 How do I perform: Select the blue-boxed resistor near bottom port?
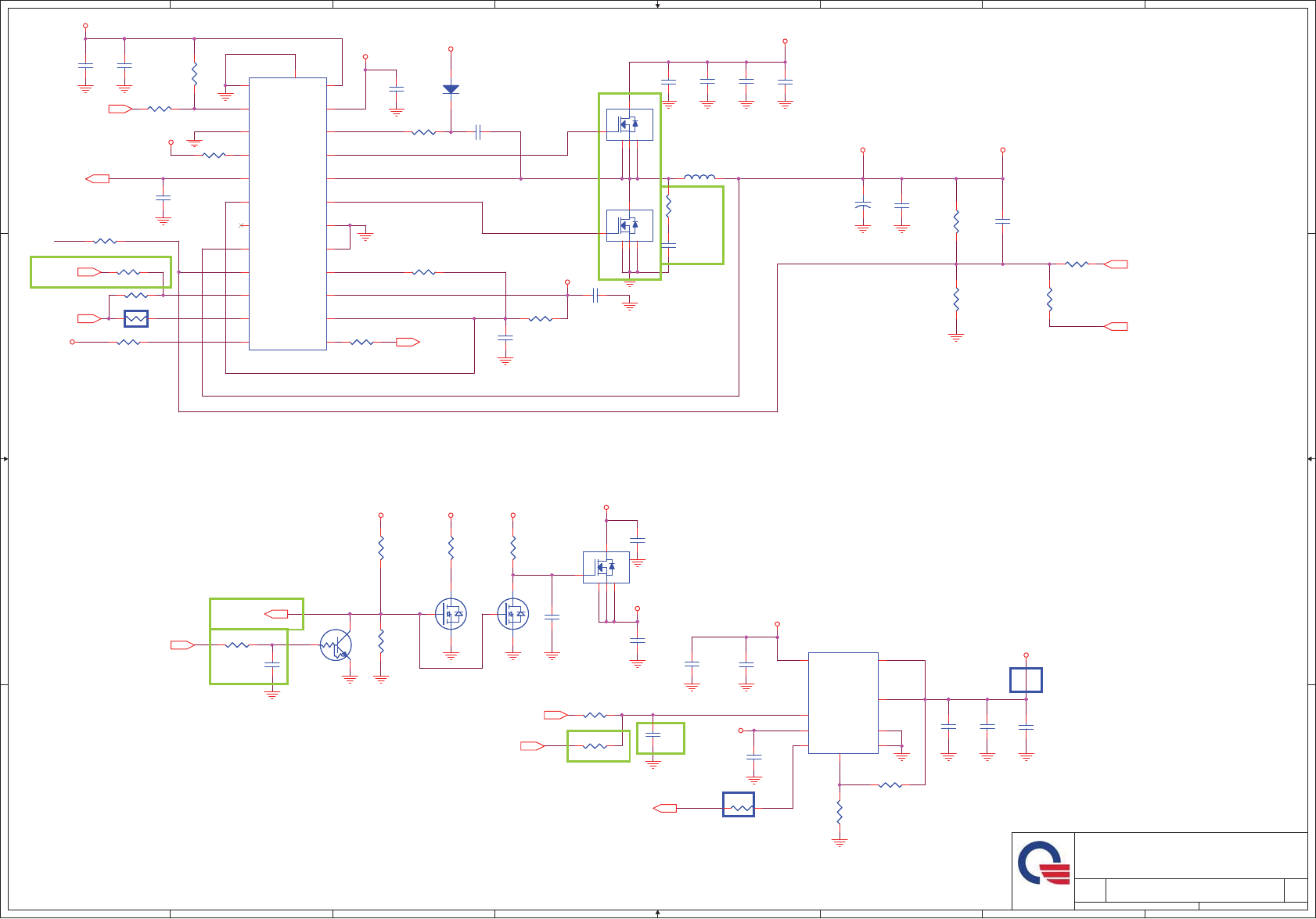point(739,805)
